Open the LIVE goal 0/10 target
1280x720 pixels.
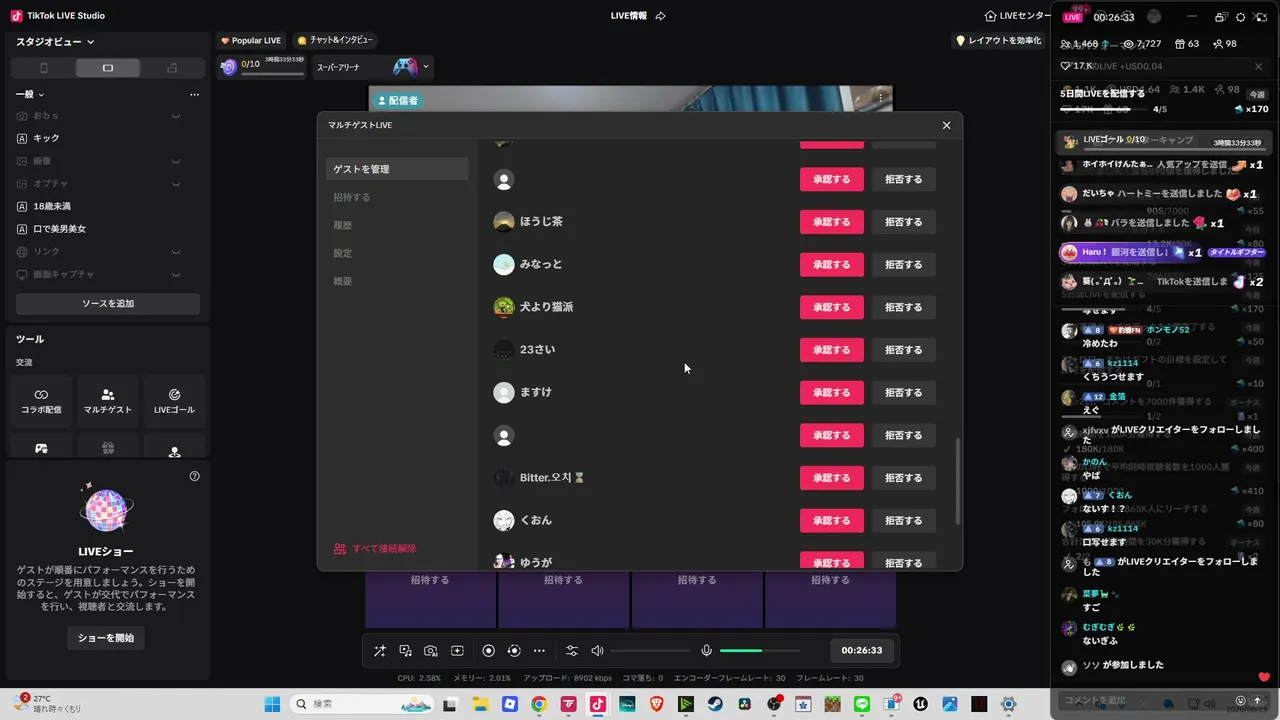click(x=262, y=67)
